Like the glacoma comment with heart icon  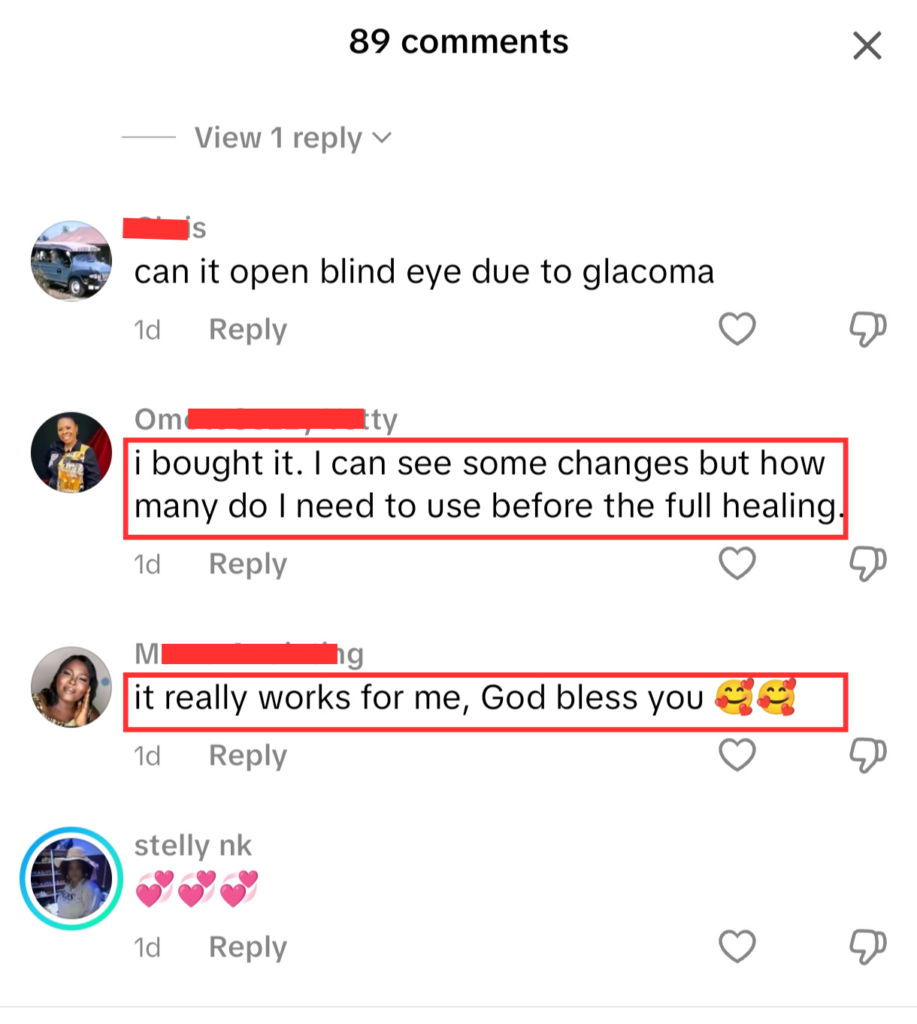[x=737, y=328]
